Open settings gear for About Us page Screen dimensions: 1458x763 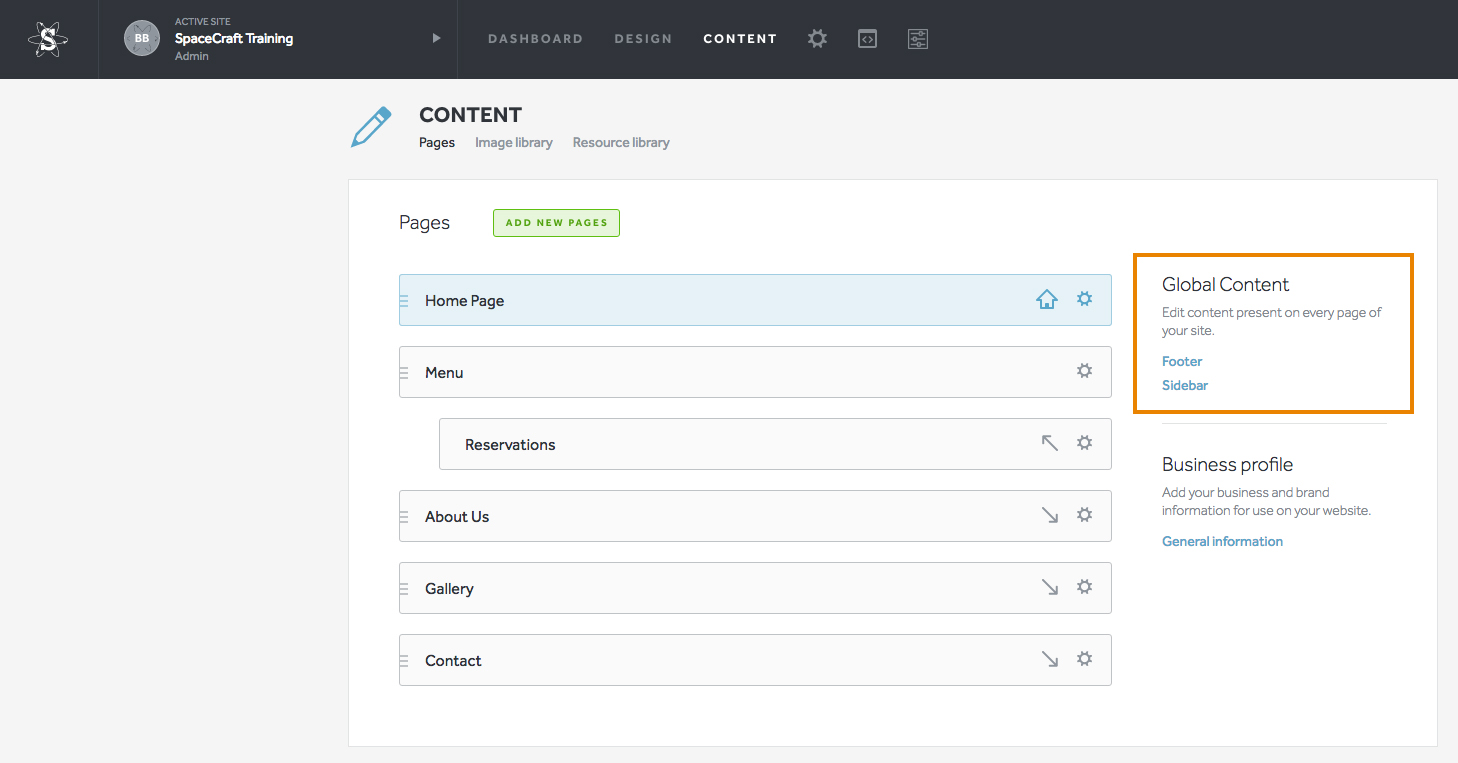(x=1084, y=515)
